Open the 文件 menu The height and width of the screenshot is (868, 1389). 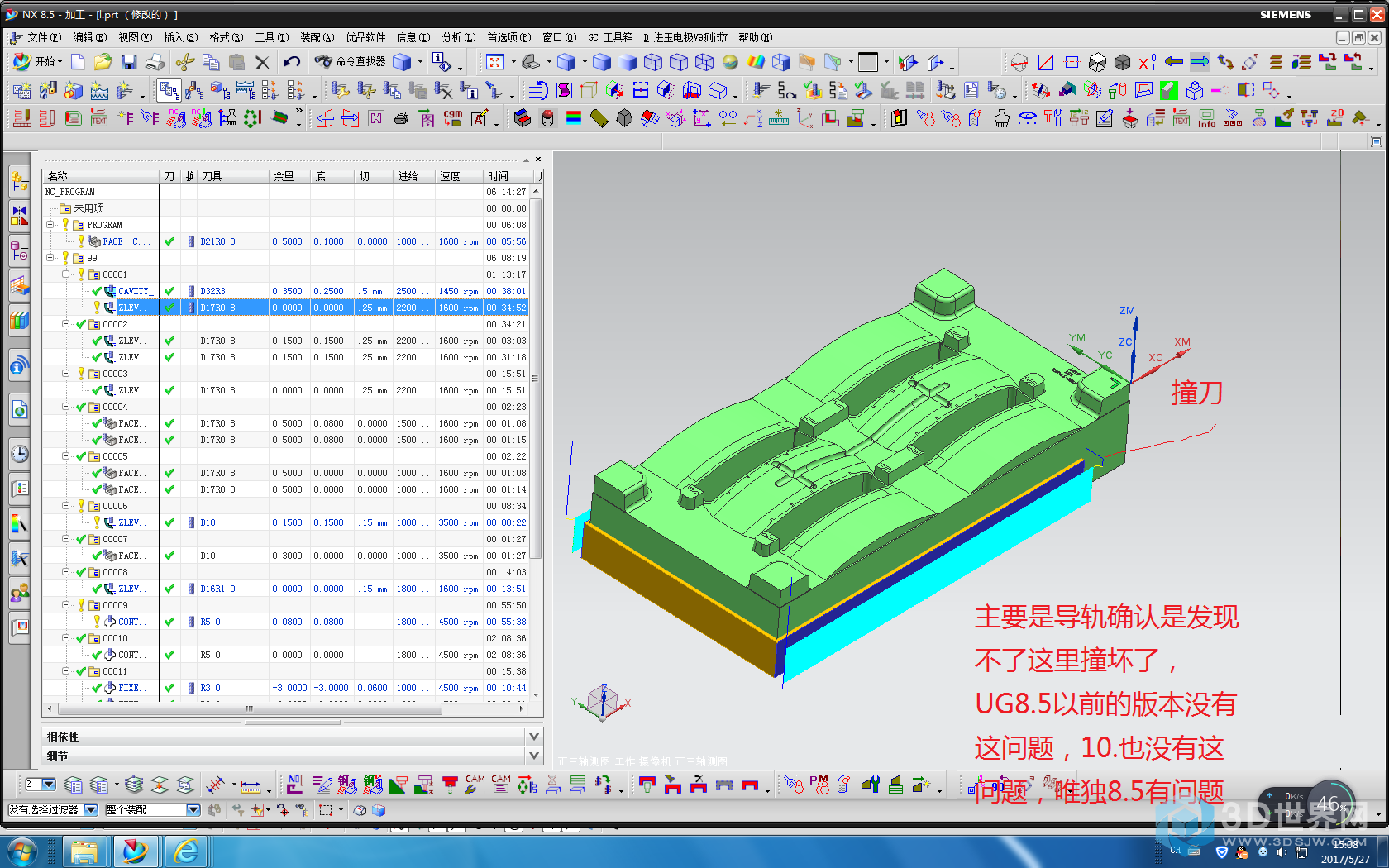click(44, 37)
